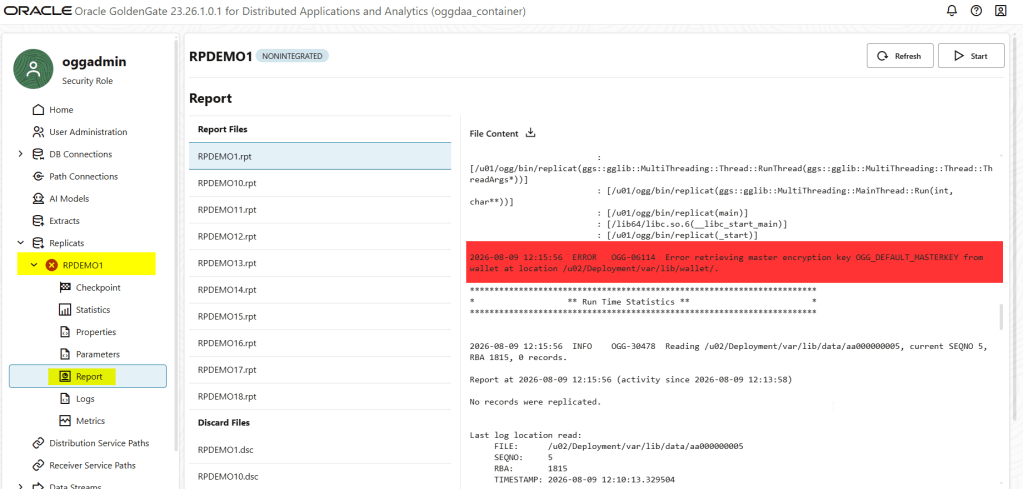Open Logs under RPDEMO1
Image resolution: width=1023 pixels, height=489 pixels.
pos(85,398)
